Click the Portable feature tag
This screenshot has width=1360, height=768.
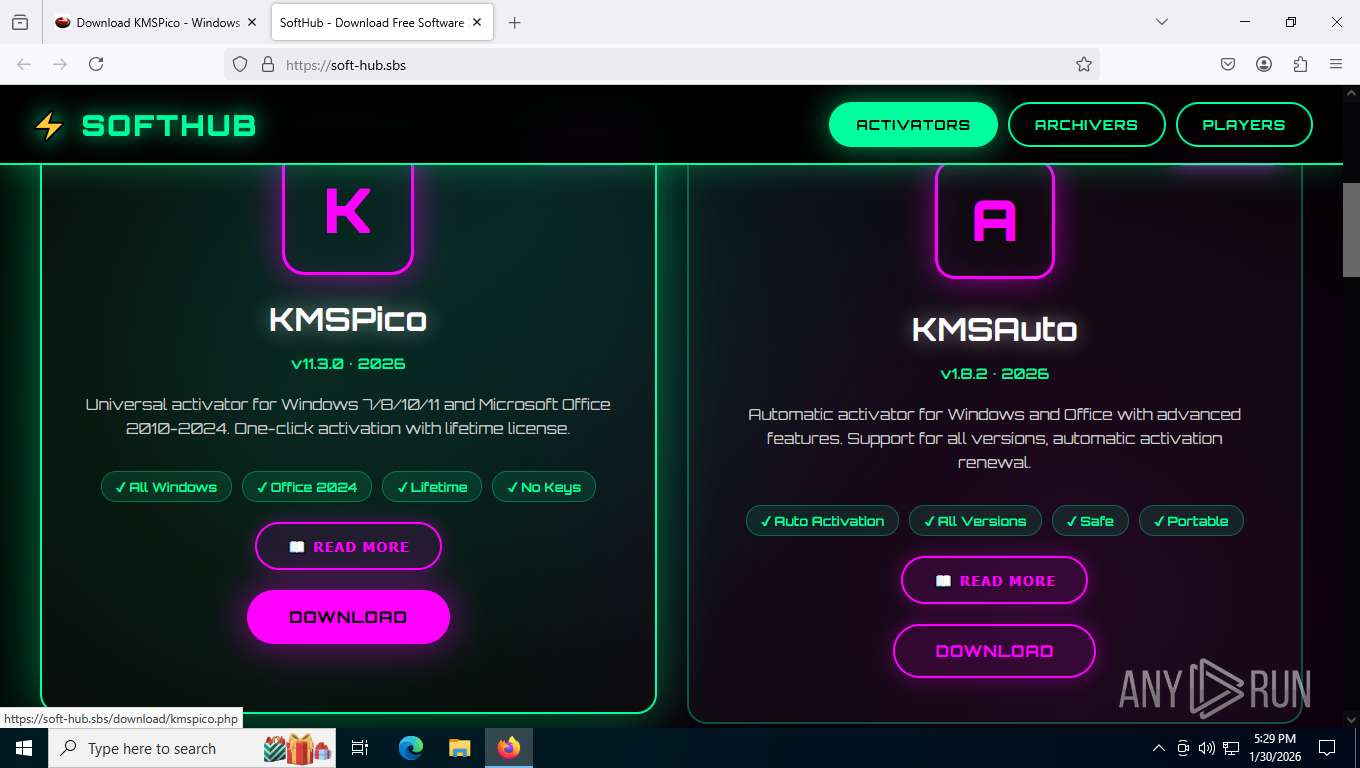[x=1191, y=521]
